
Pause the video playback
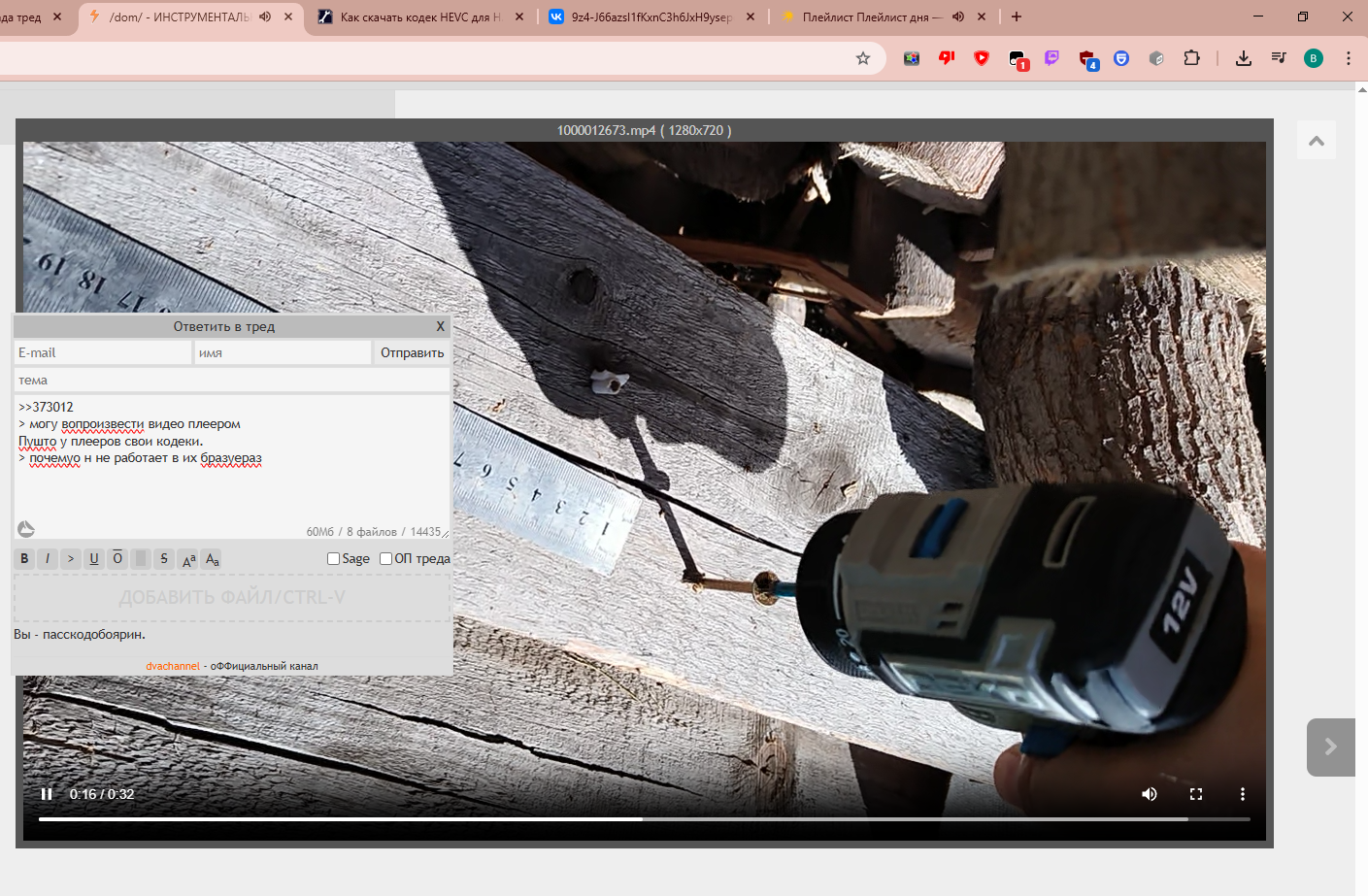click(47, 794)
